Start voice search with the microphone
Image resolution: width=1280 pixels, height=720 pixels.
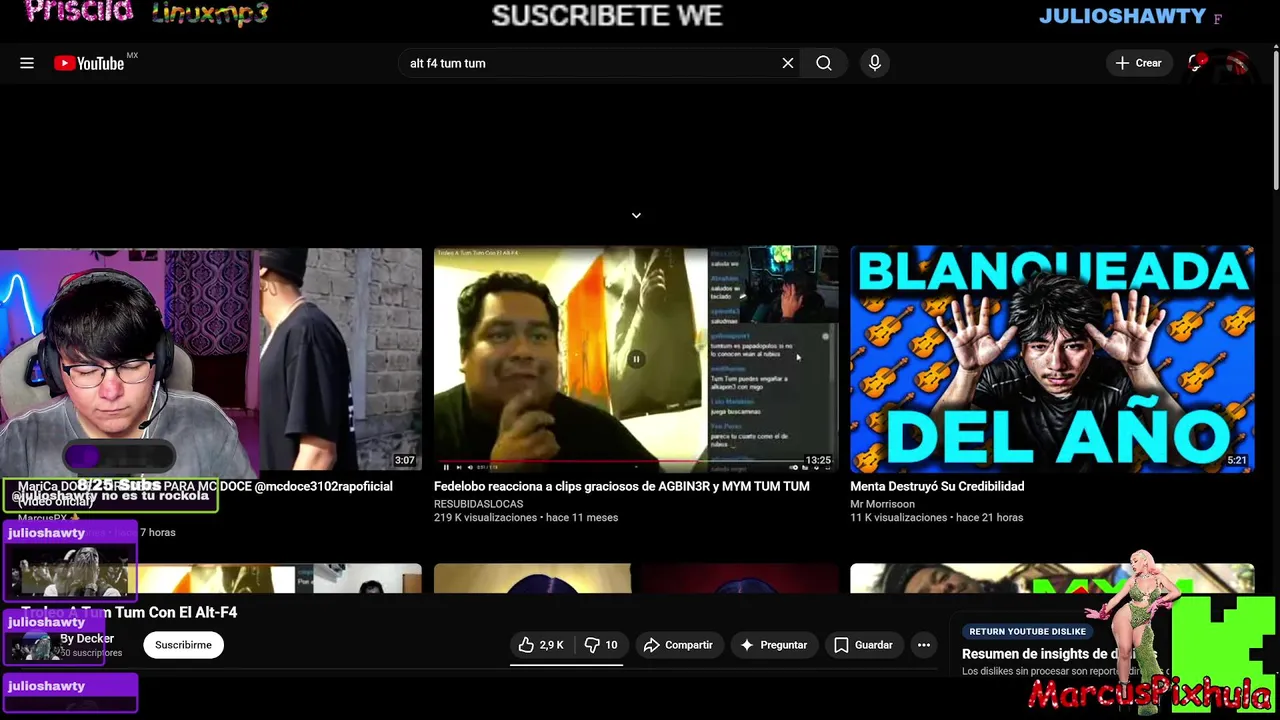(875, 63)
